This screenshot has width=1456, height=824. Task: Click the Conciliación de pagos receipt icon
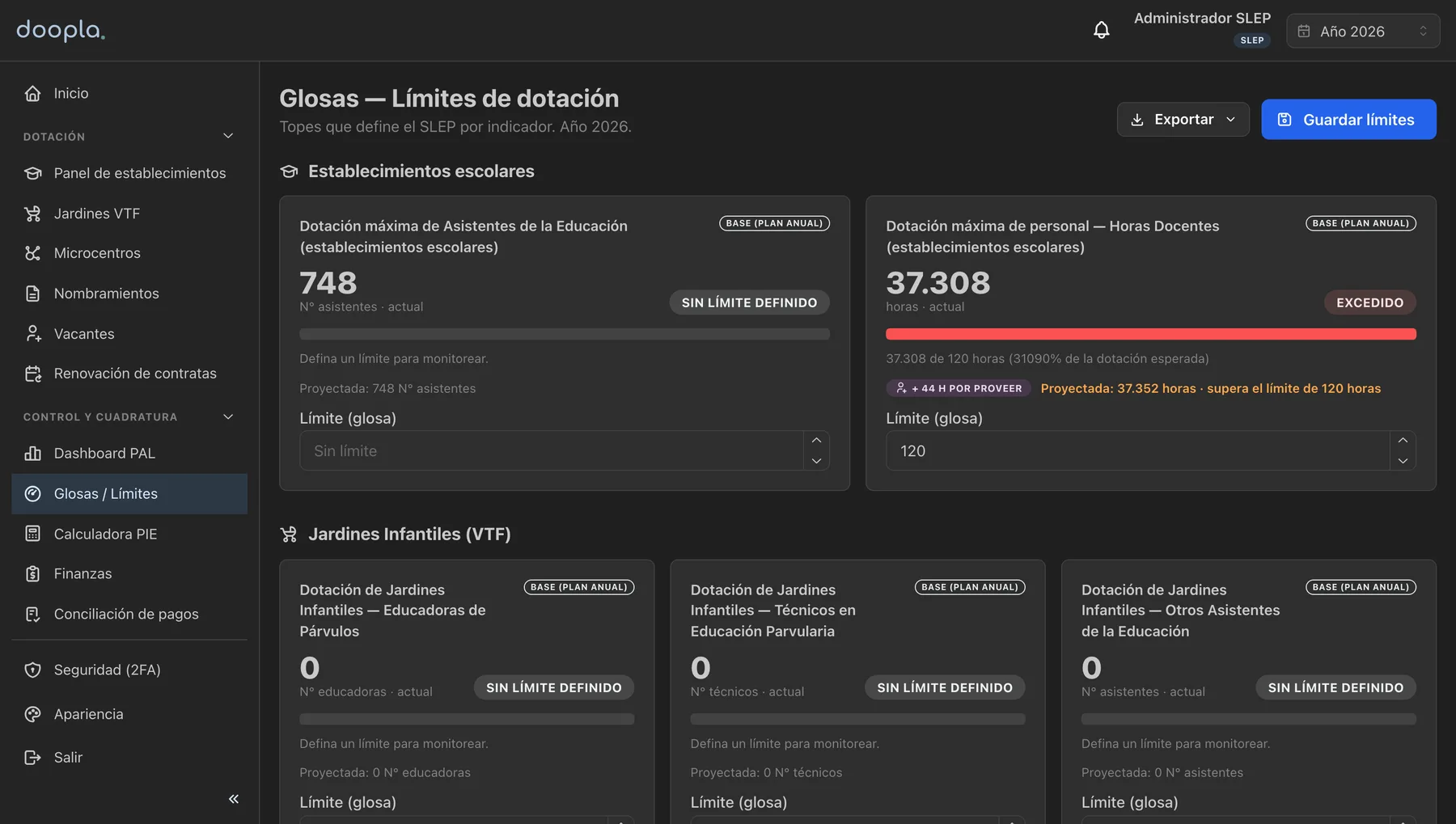(32, 615)
